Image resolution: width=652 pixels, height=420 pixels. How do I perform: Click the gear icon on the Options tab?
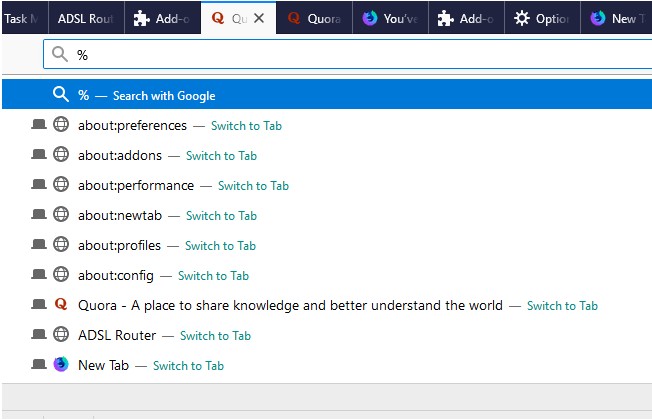pyautogui.click(x=522, y=18)
